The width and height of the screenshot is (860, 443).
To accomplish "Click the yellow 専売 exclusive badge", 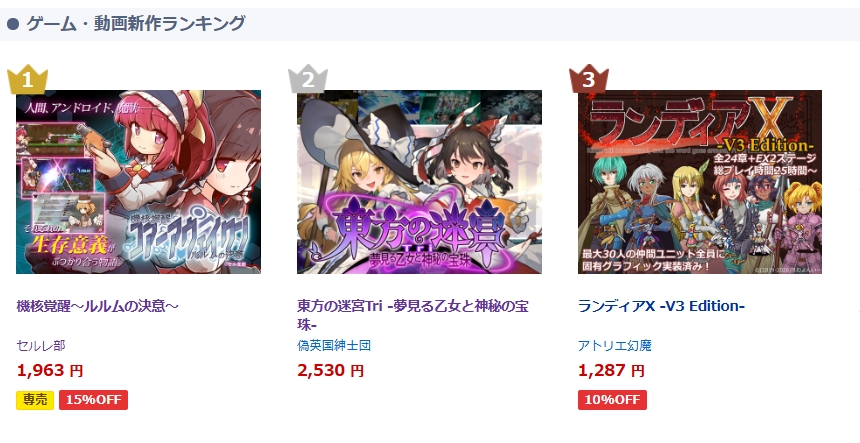I will tap(35, 400).
